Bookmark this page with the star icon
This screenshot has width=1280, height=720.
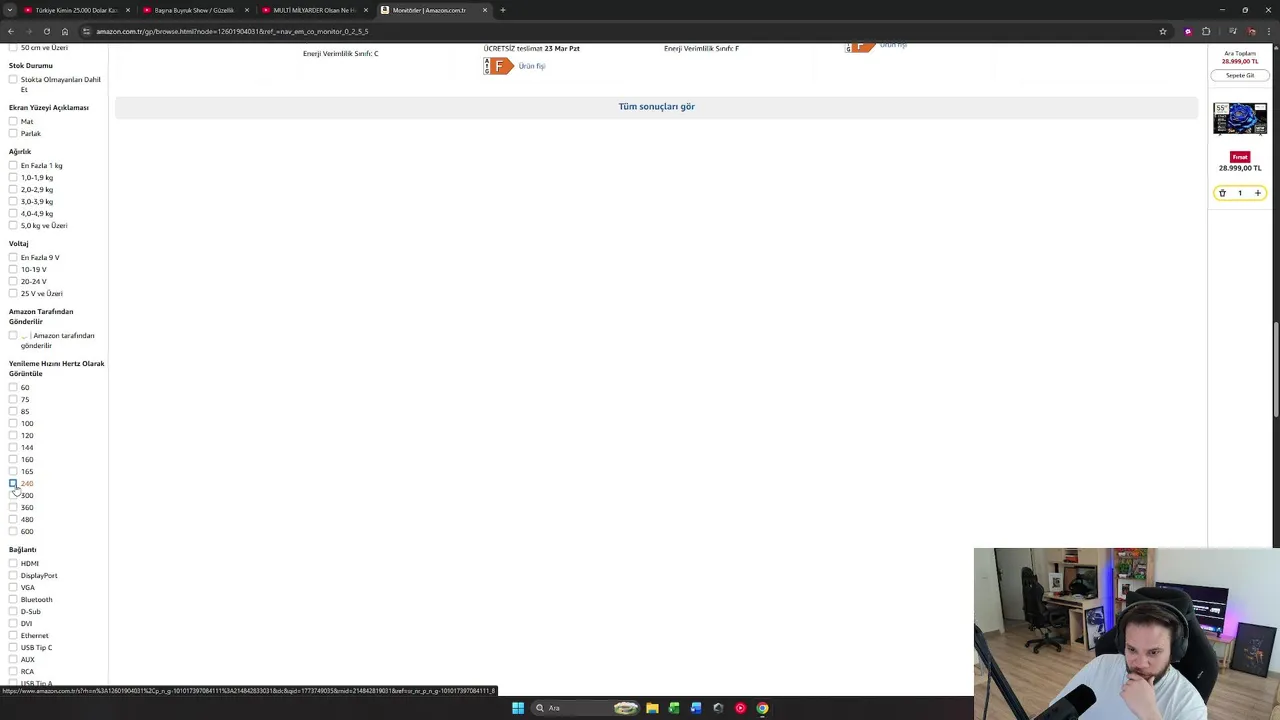1163,31
